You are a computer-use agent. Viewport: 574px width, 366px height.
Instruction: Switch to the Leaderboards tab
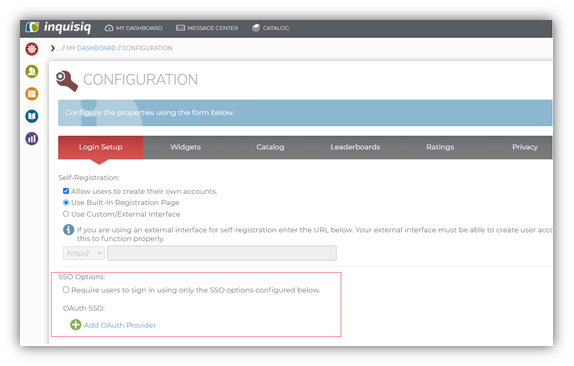click(x=355, y=147)
